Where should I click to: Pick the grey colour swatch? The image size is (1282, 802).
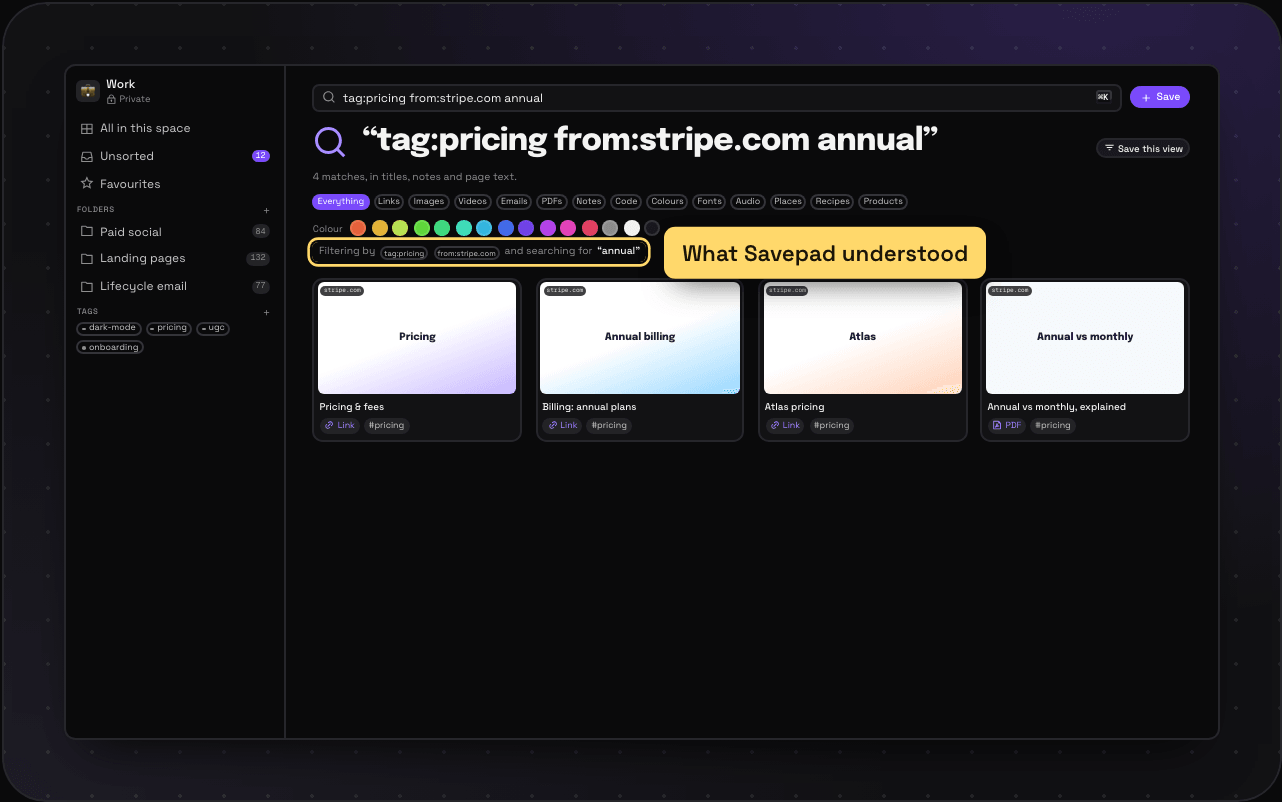coord(610,228)
